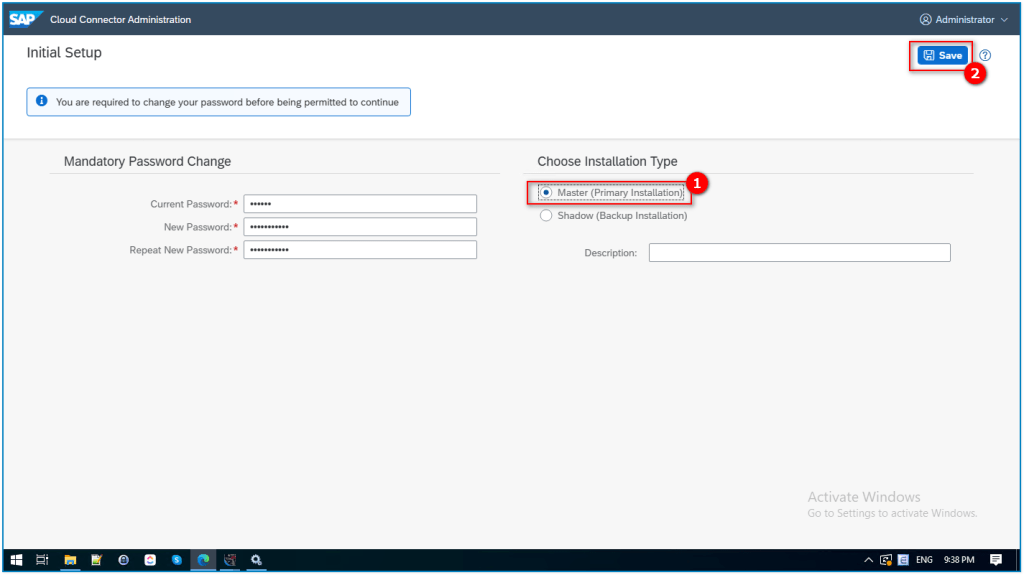Click the Save button

click(x=942, y=56)
